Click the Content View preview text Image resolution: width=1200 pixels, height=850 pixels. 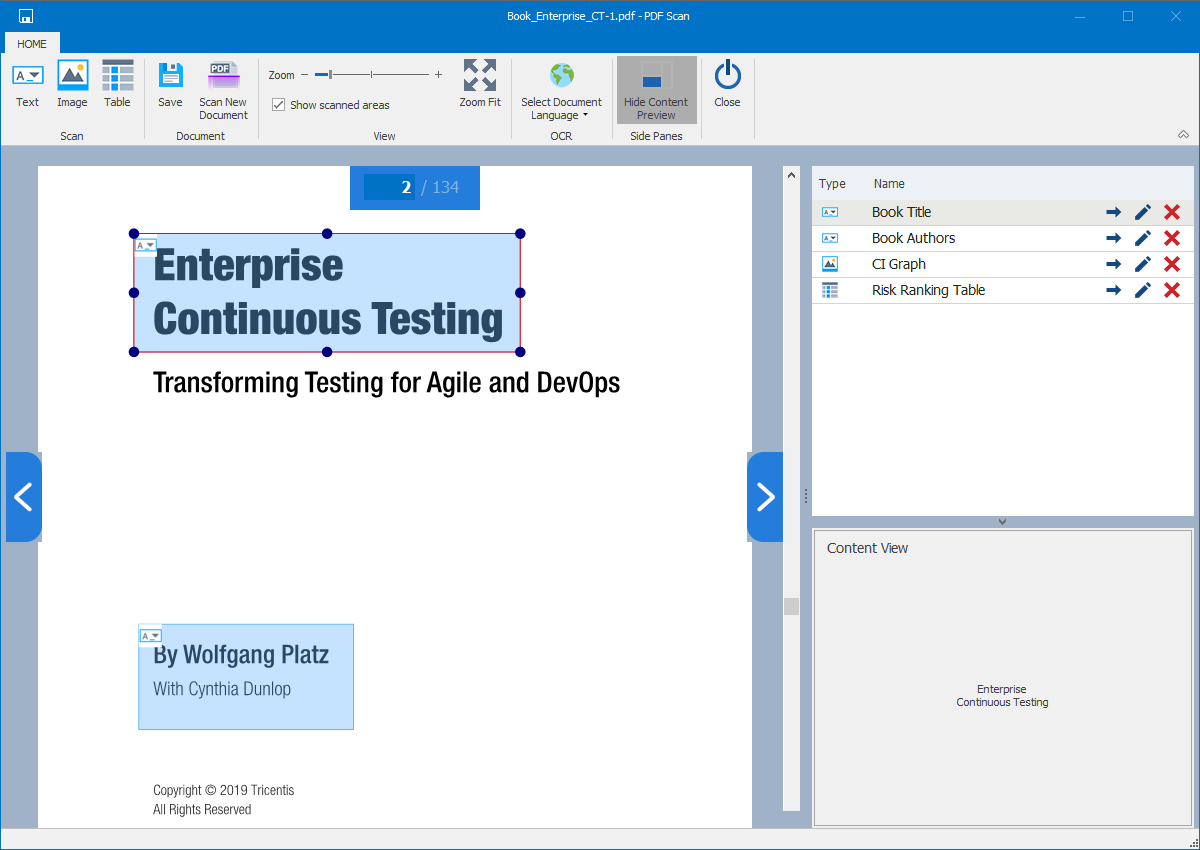(1002, 696)
